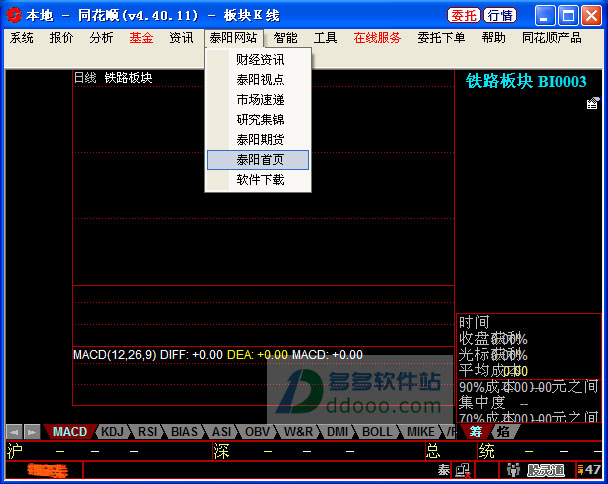Viewport: 608px width, 484px height.
Task: Click the 沪 index label
Action: point(14,451)
